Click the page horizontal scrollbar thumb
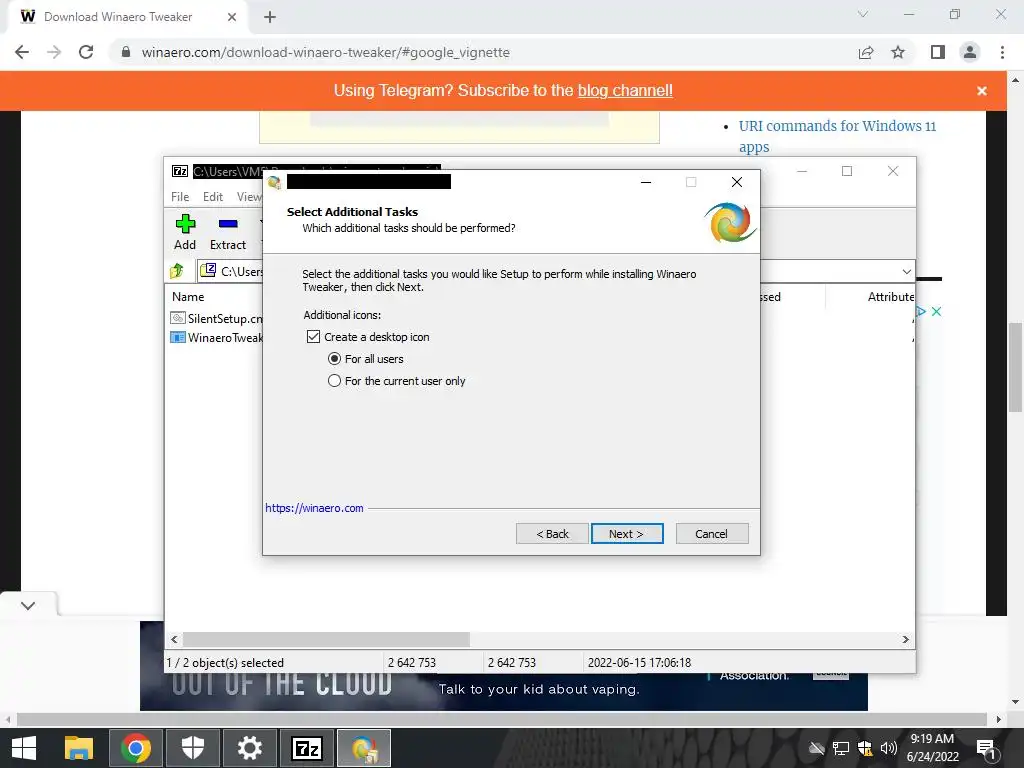1024x768 pixels. coord(502,720)
